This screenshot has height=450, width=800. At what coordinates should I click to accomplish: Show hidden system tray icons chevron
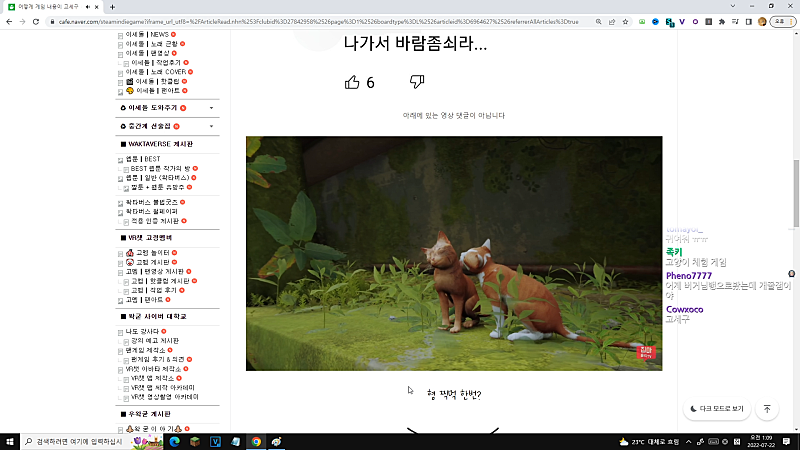pyautogui.click(x=688, y=442)
